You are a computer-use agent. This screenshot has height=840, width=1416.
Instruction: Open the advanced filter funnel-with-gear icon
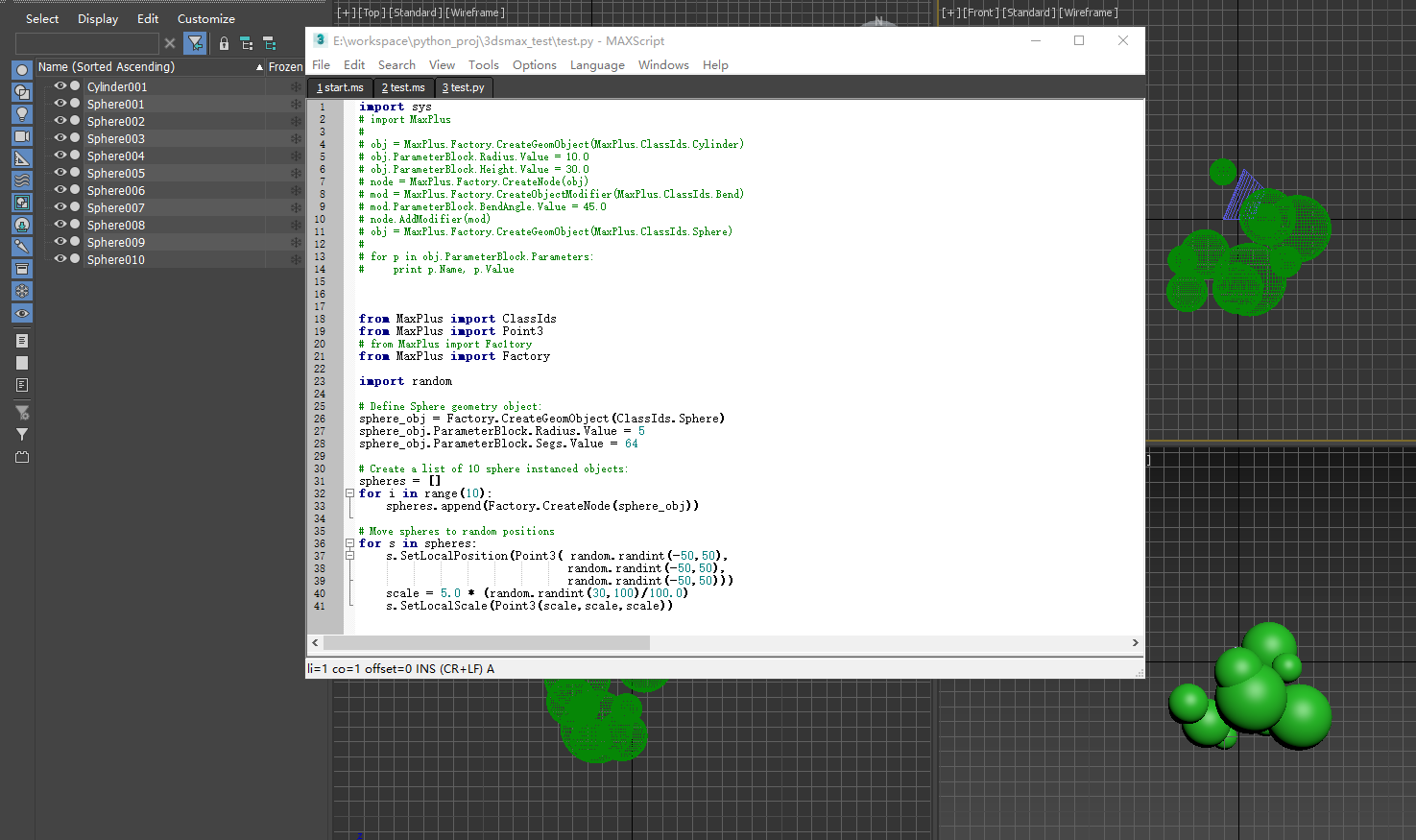[x=22, y=413]
